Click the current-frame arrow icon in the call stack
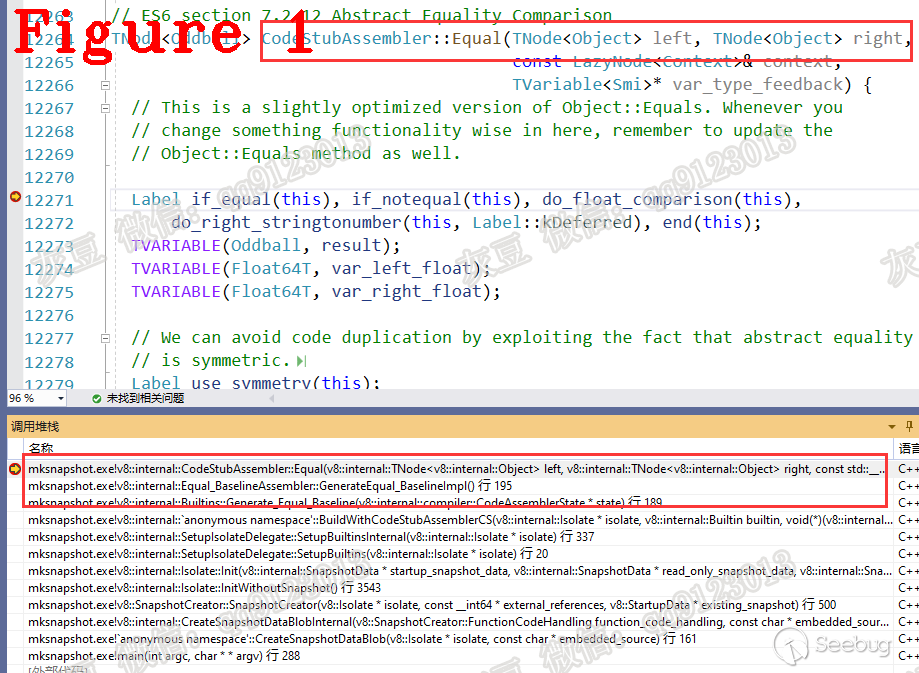 point(15,469)
